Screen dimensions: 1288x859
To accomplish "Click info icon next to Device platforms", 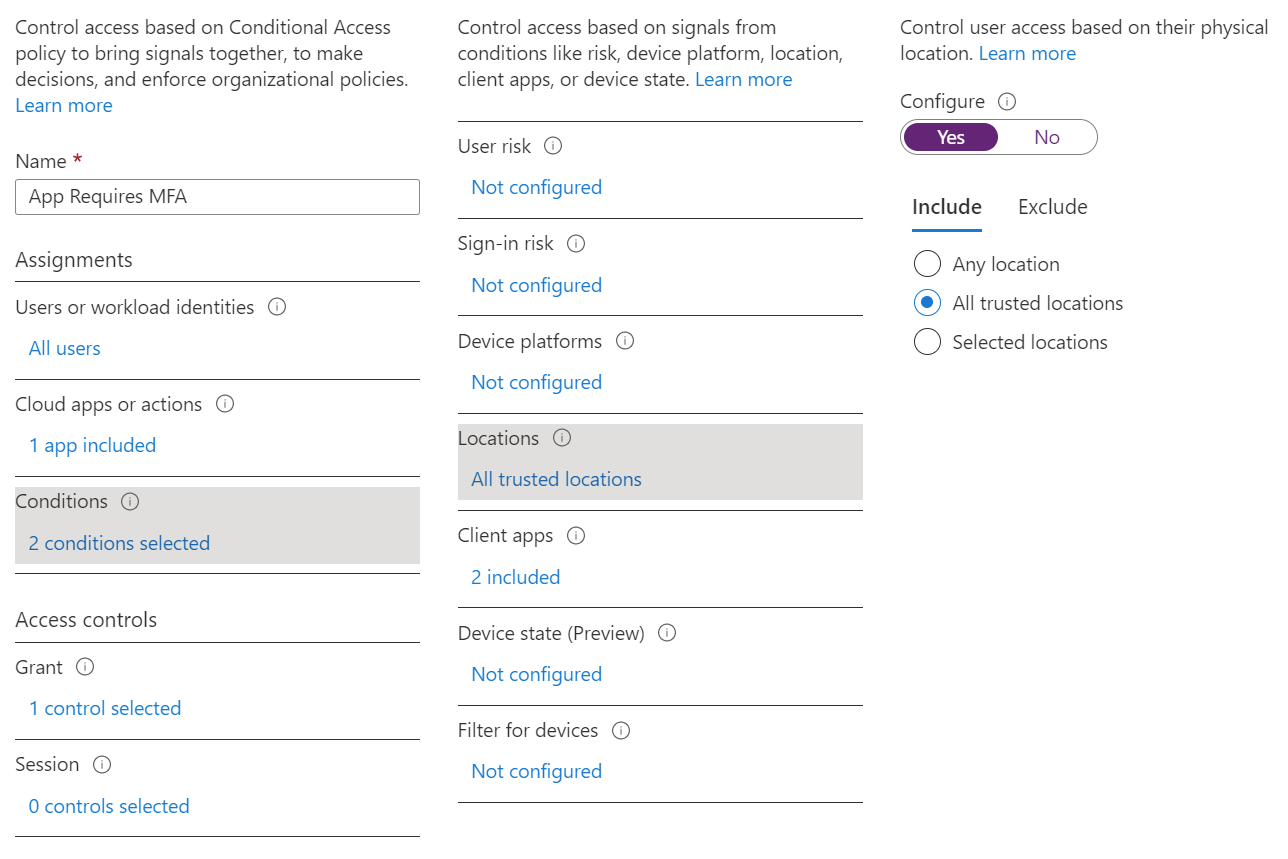I will (x=625, y=341).
